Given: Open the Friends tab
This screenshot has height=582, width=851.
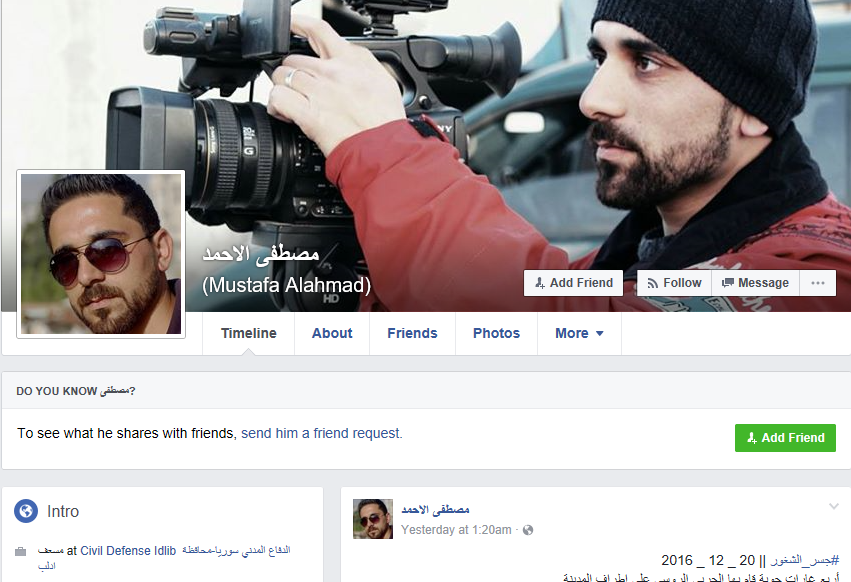Looking at the screenshot, I should [x=412, y=334].
